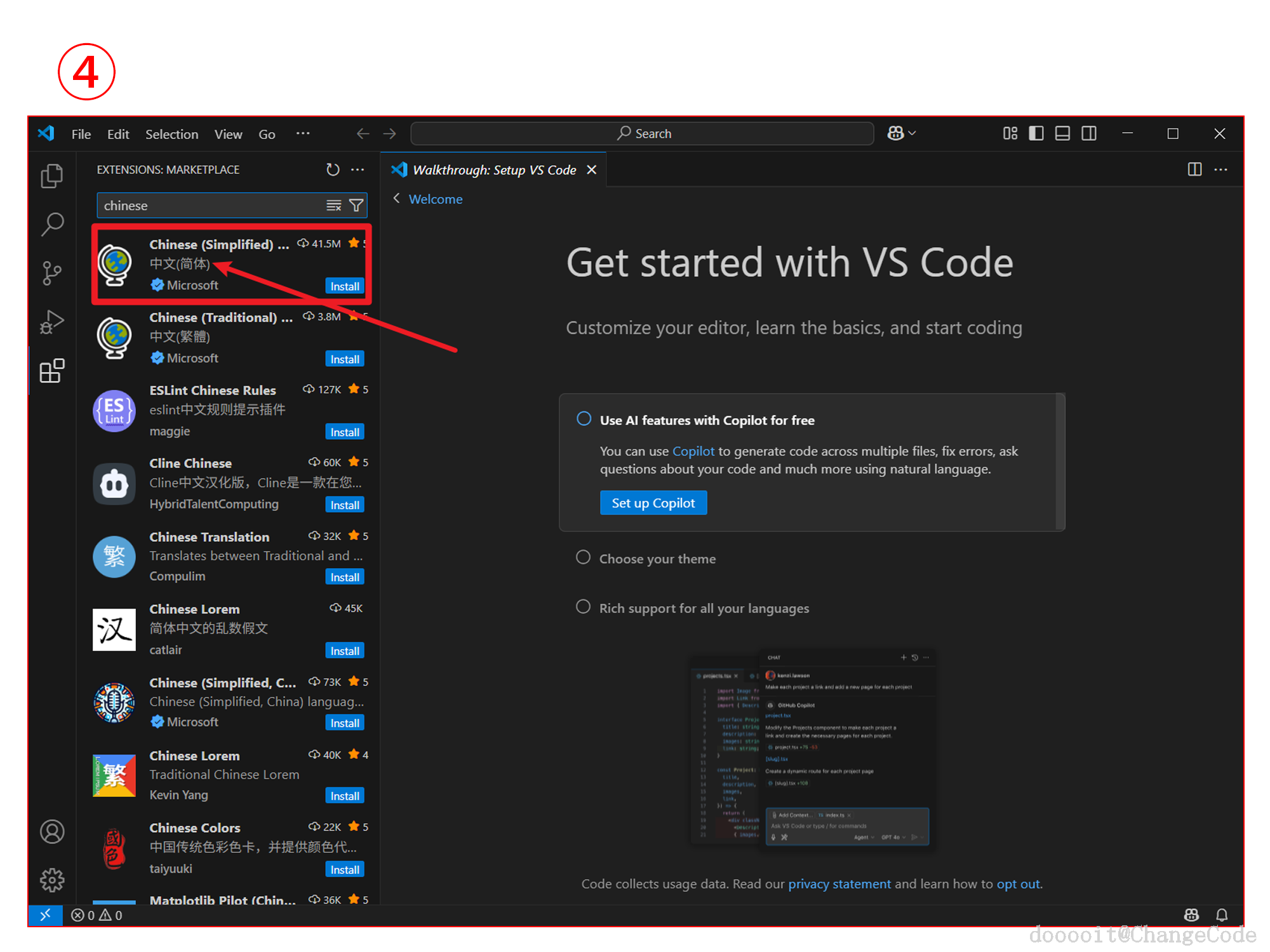This screenshot has width=1270, height=952.
Task: Select the Choose your theme step
Action: (657, 559)
